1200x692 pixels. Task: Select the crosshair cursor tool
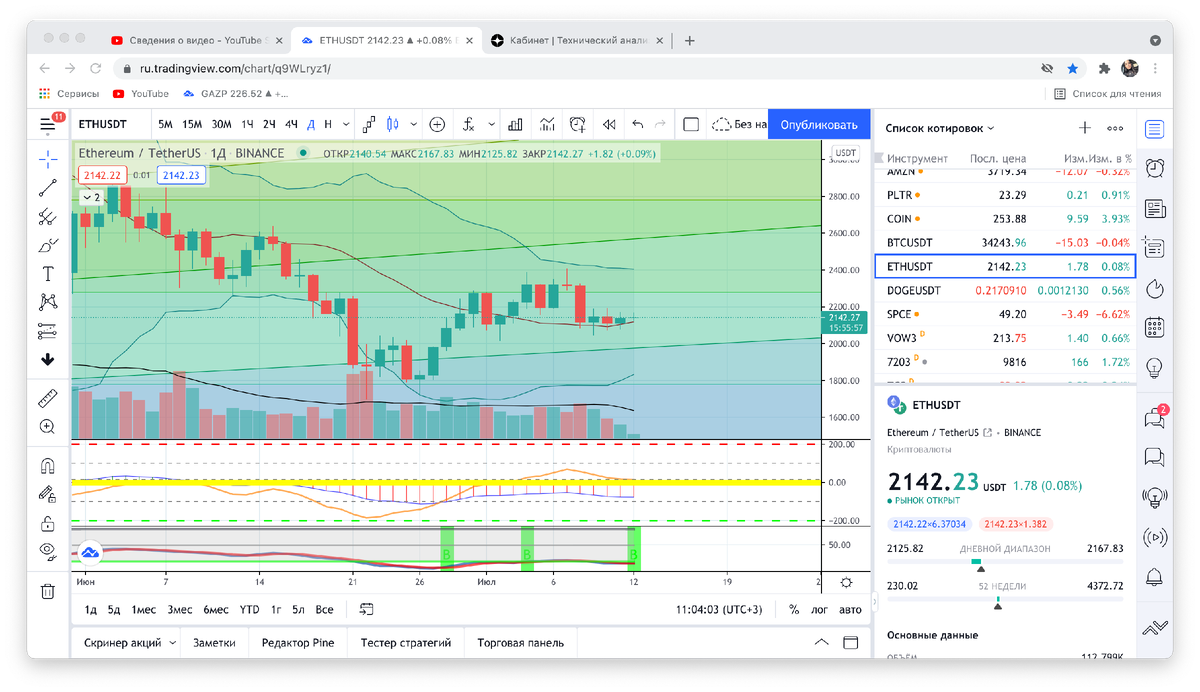coord(47,158)
